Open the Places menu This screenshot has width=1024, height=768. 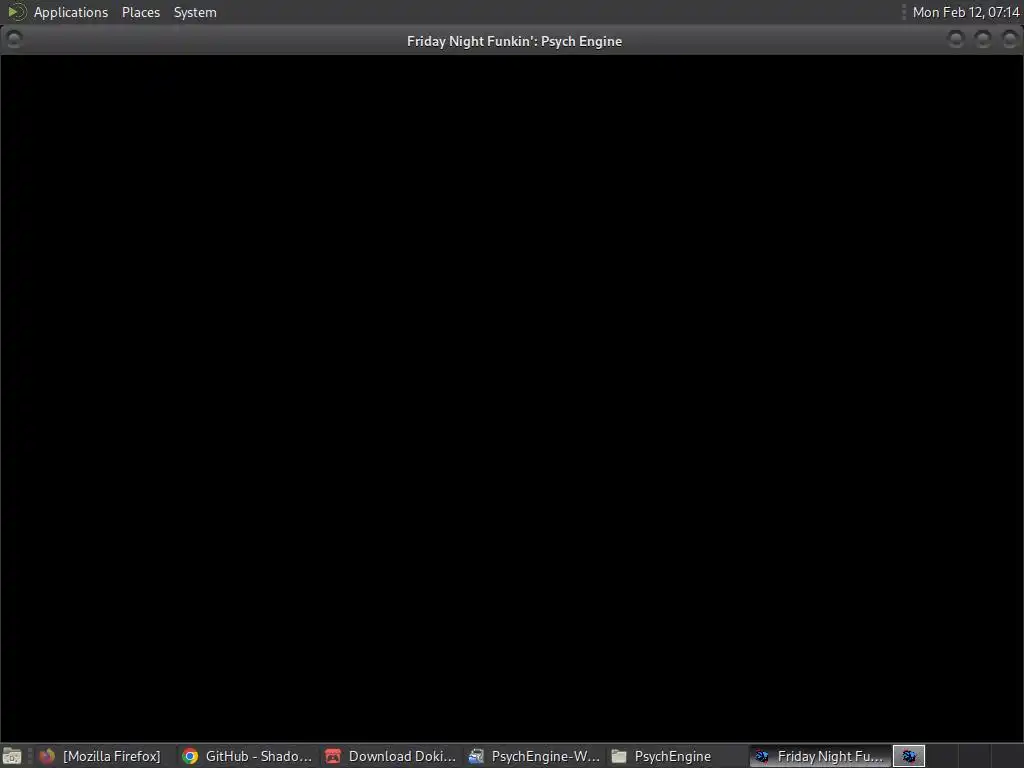point(140,12)
